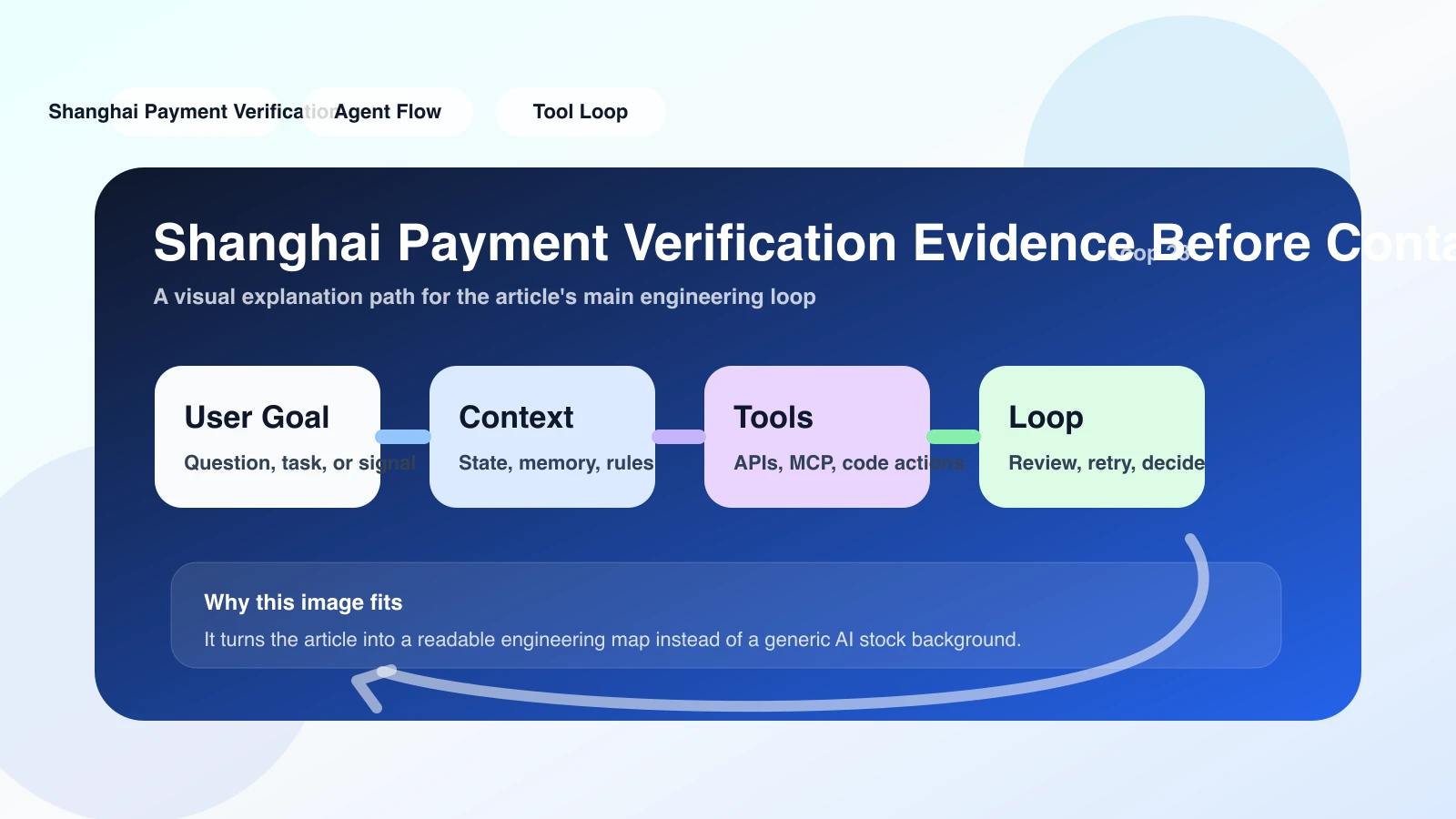The height and width of the screenshot is (819, 1456).
Task: Select the Tool Loop pill tab
Action: 581,112
